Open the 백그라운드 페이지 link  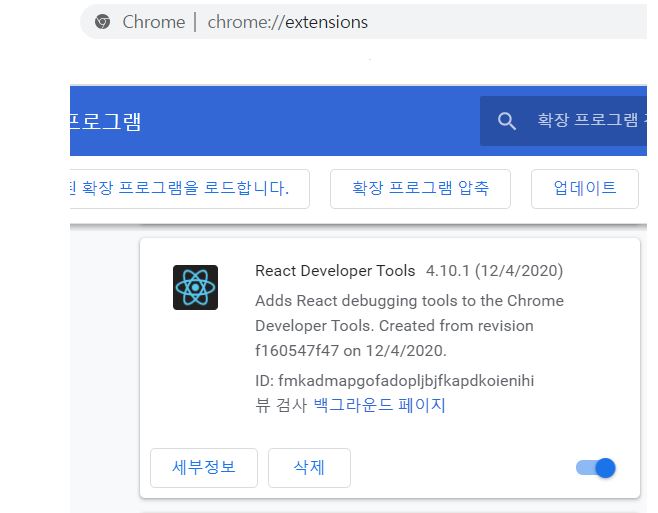pyautogui.click(x=379, y=405)
